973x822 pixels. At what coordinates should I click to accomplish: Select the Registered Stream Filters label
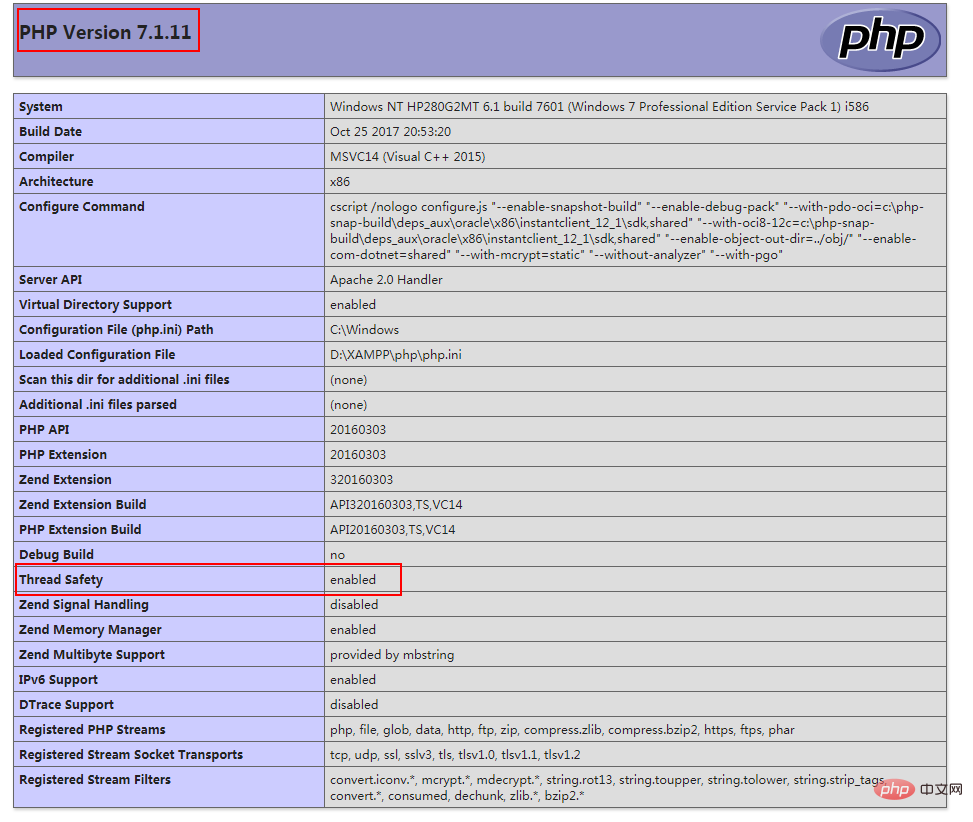click(95, 780)
